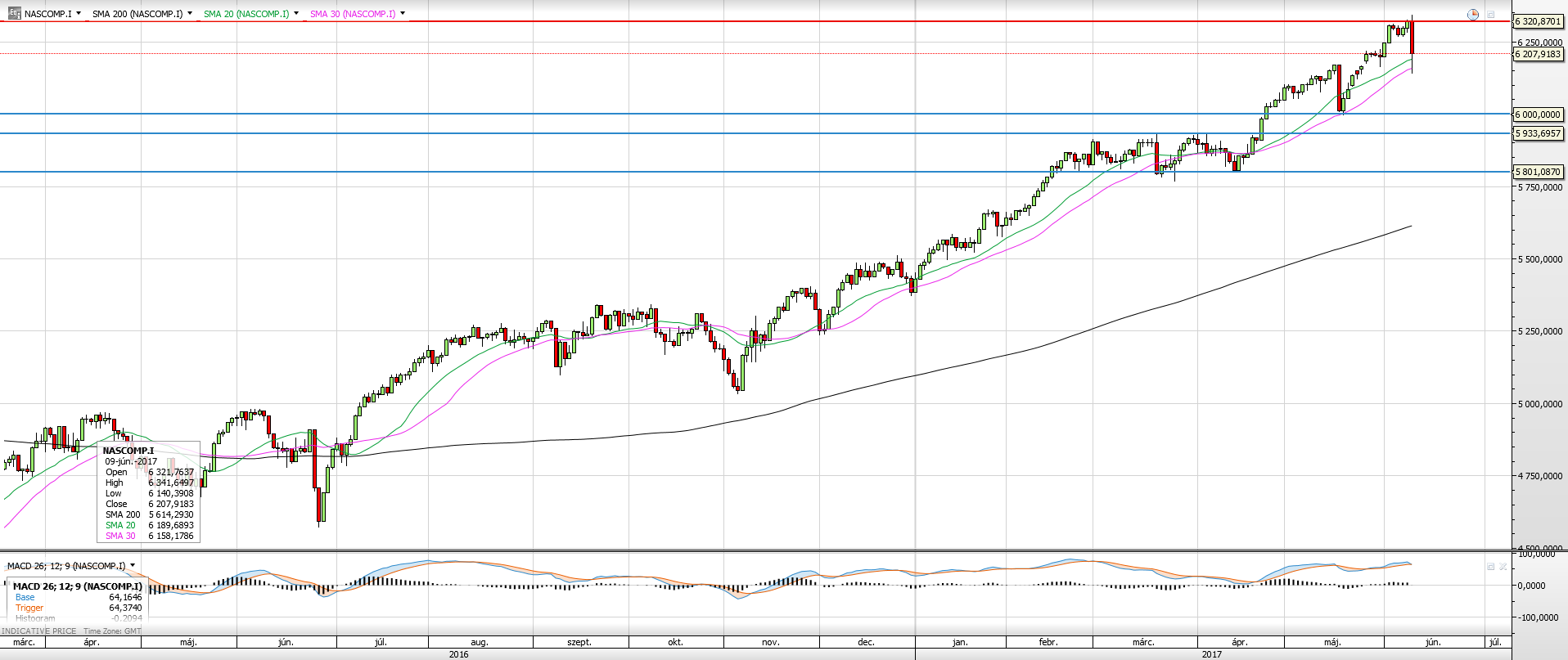
Task: Click the febr. month label on time axis
Action: tap(1048, 642)
